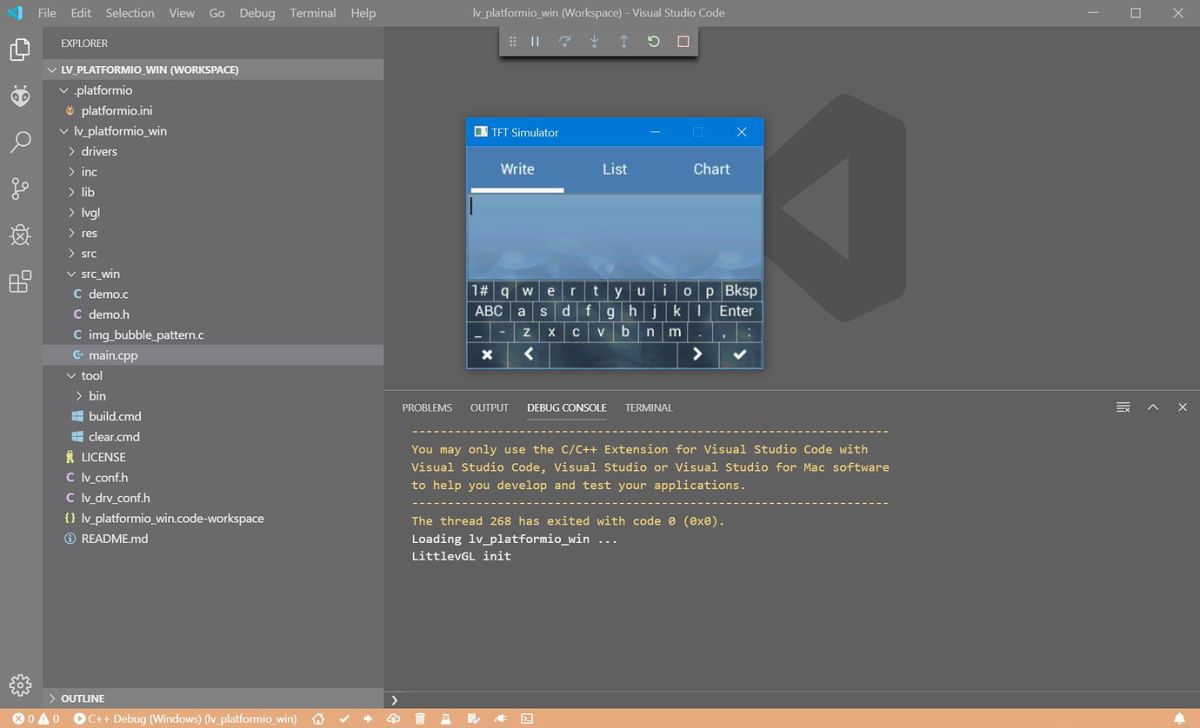Click the PlatformIO Upload arrow in status bar
The image size is (1200, 728).
pos(367,718)
